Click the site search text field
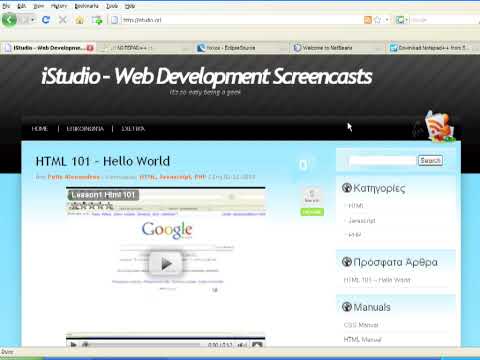The height and width of the screenshot is (360, 480). (383, 161)
